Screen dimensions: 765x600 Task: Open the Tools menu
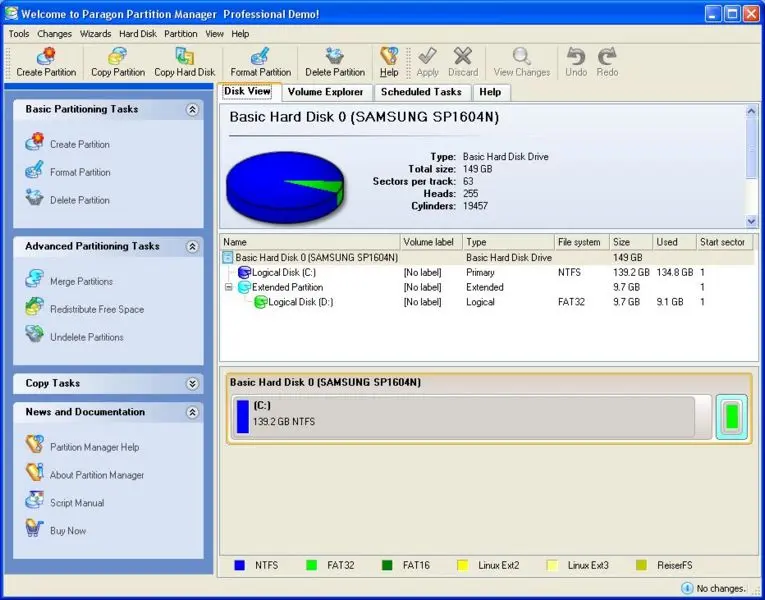[x=19, y=34]
